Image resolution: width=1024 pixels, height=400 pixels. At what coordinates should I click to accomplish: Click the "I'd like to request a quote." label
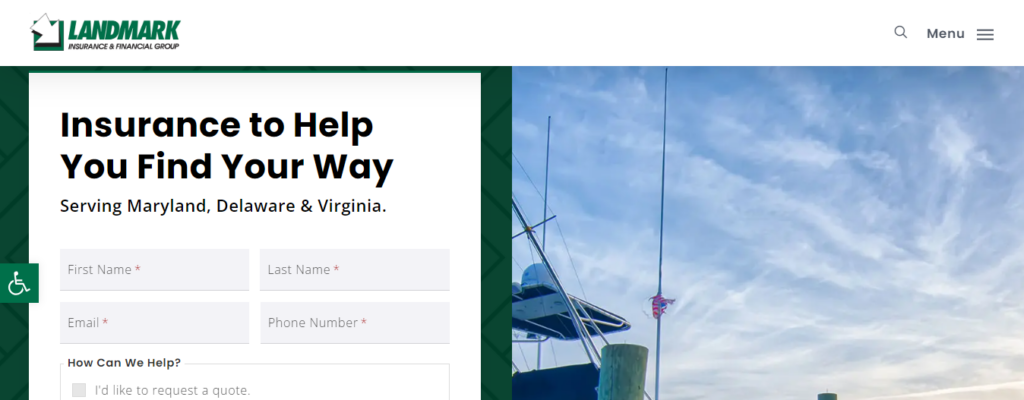tap(172, 391)
